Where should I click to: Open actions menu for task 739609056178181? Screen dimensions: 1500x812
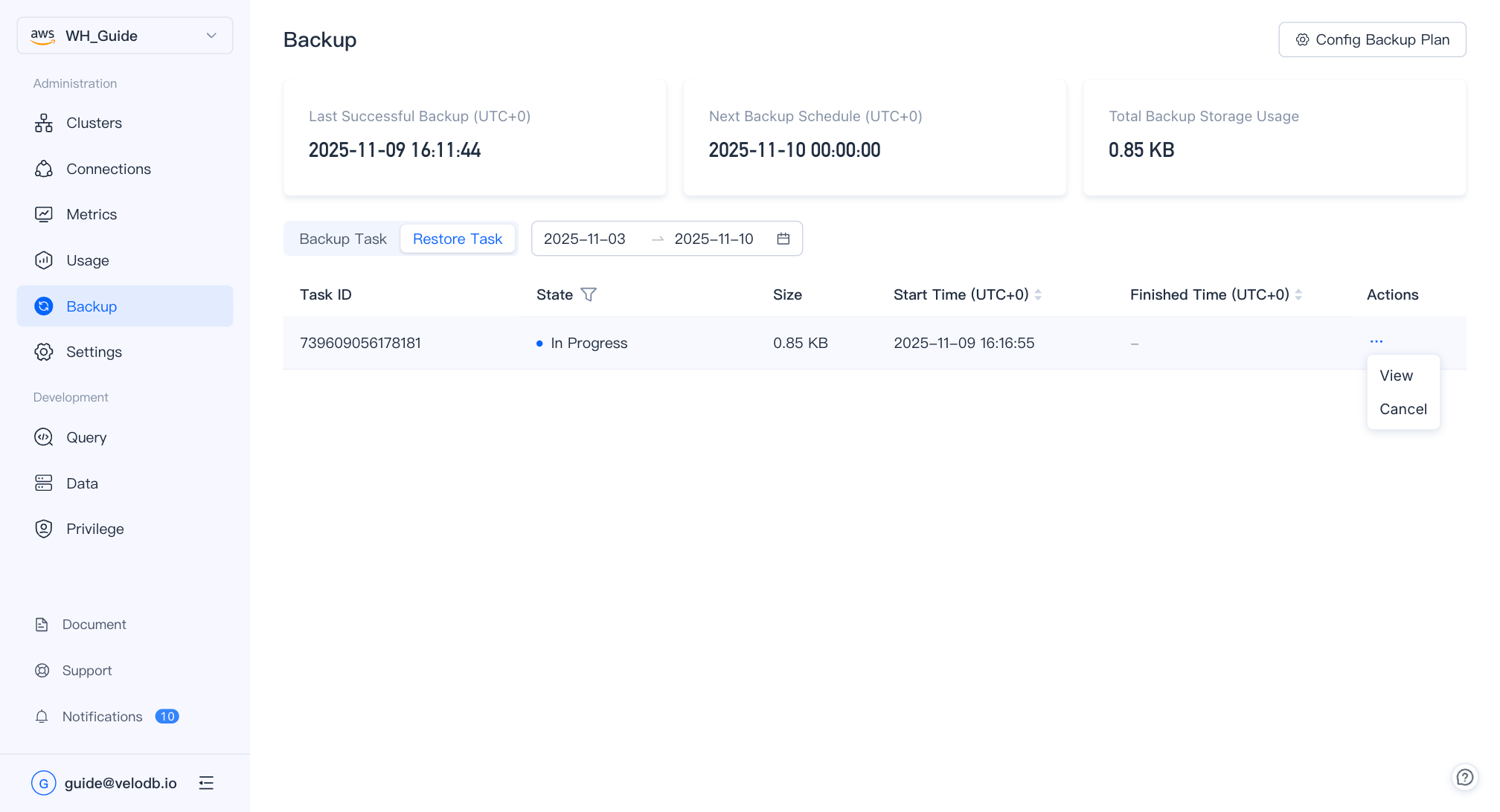(x=1376, y=341)
